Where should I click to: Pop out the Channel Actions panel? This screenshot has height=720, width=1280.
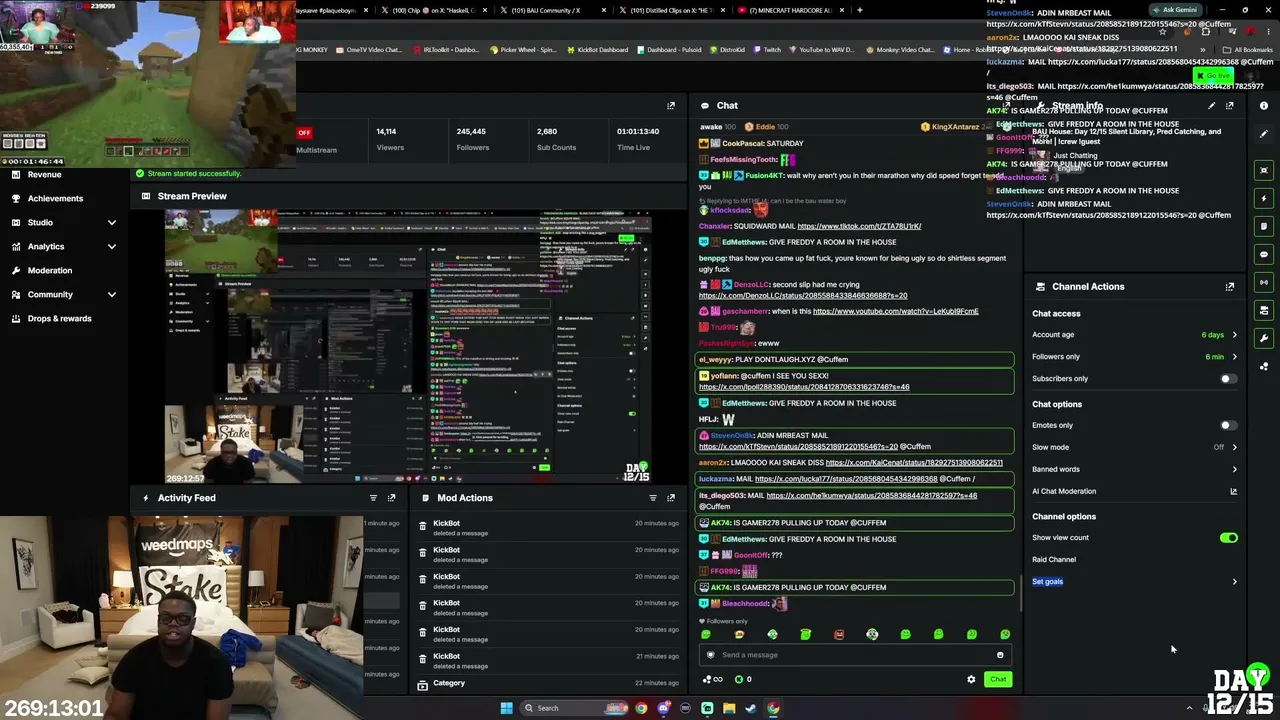point(1230,287)
